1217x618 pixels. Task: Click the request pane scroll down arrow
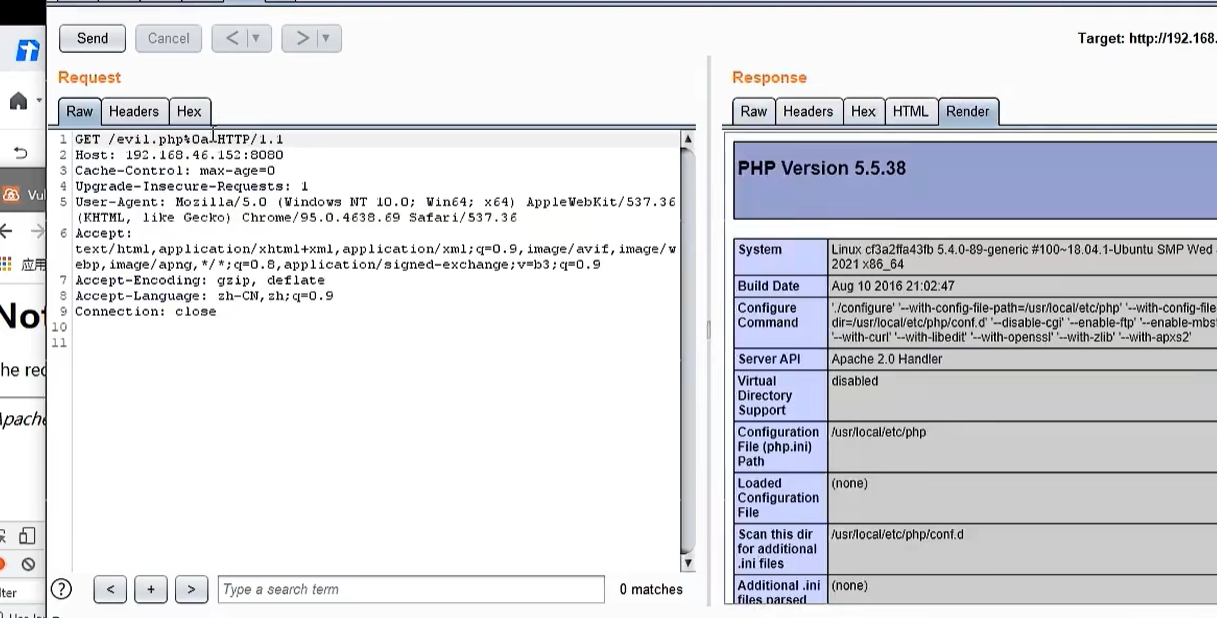[687, 564]
